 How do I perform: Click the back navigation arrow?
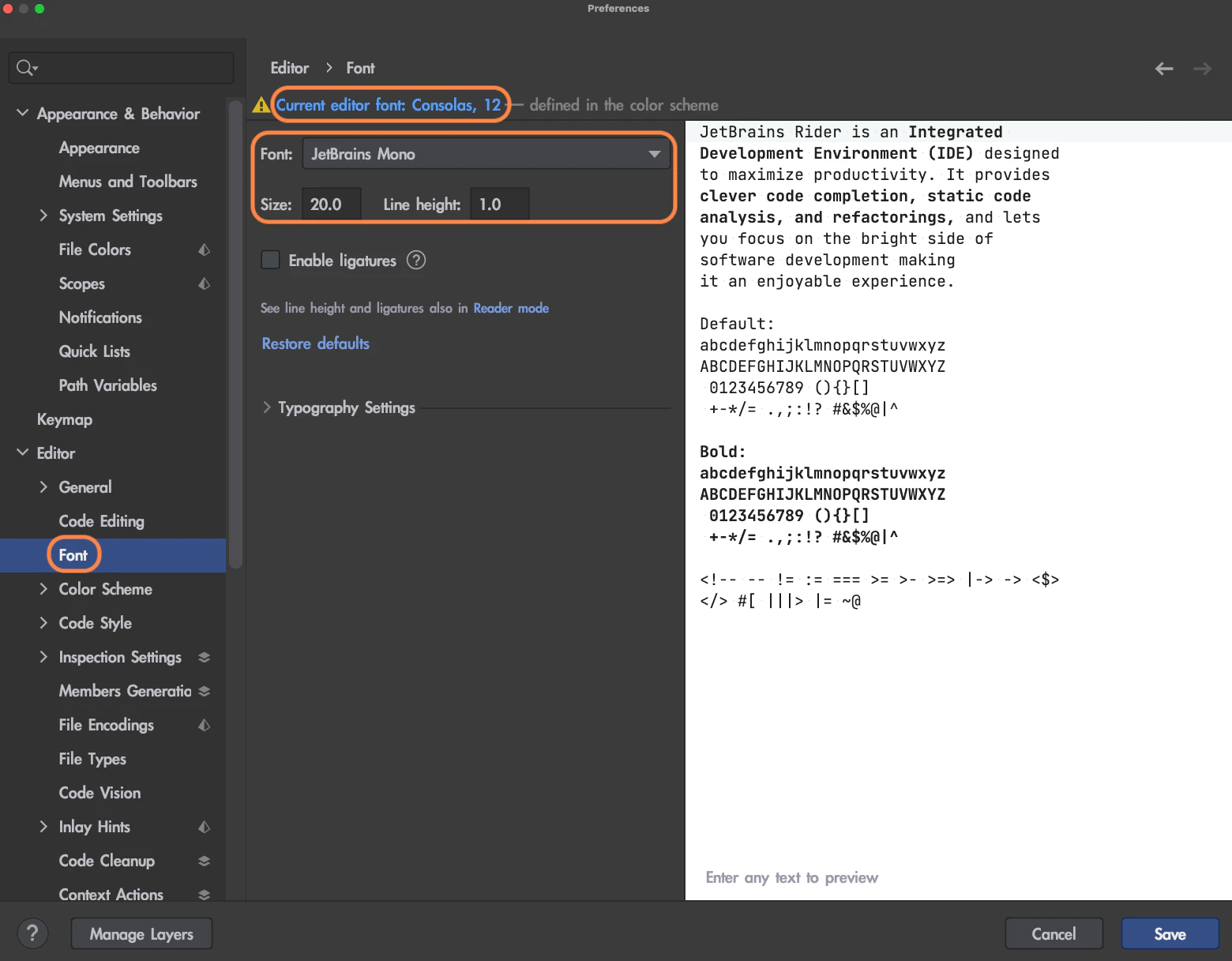[1163, 69]
